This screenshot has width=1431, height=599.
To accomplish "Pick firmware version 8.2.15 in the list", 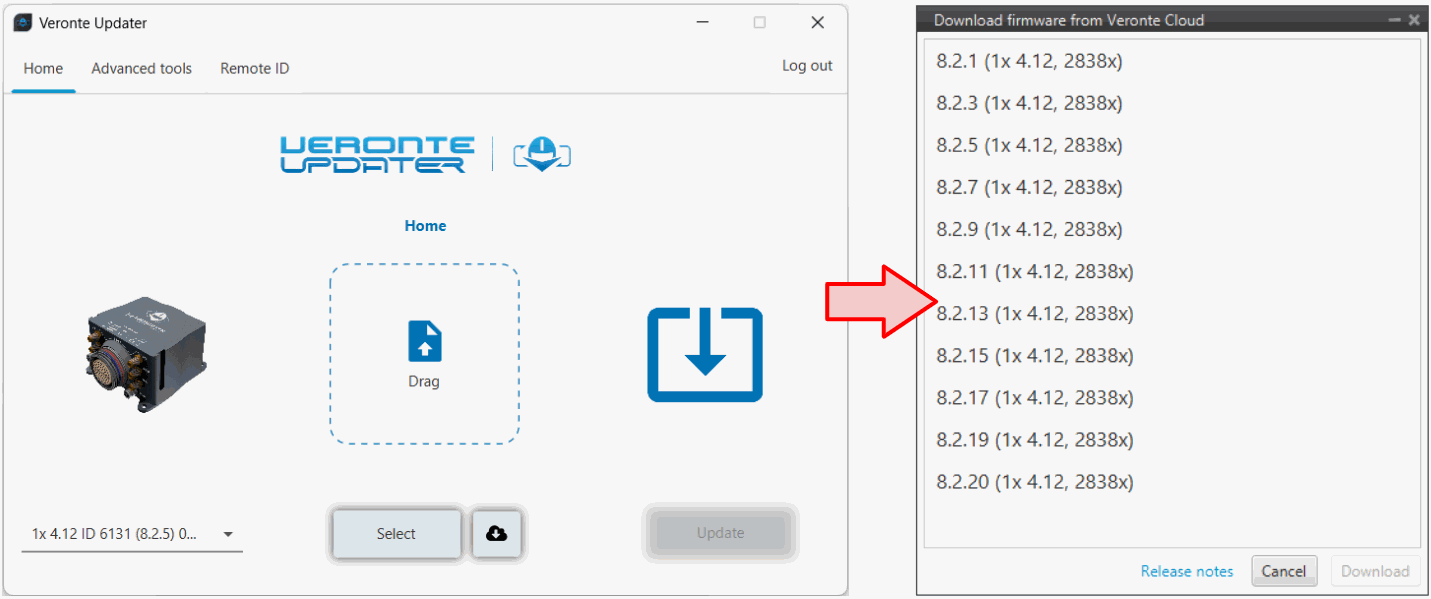I will 1034,356.
